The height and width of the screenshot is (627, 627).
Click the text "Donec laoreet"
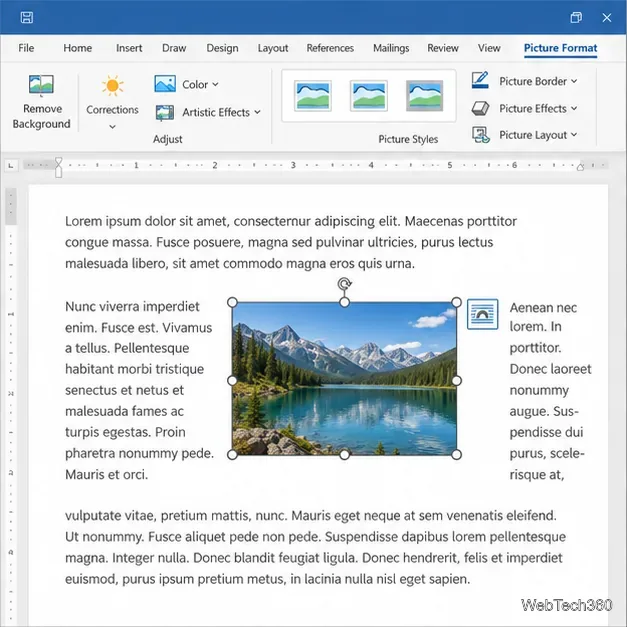[550, 369]
